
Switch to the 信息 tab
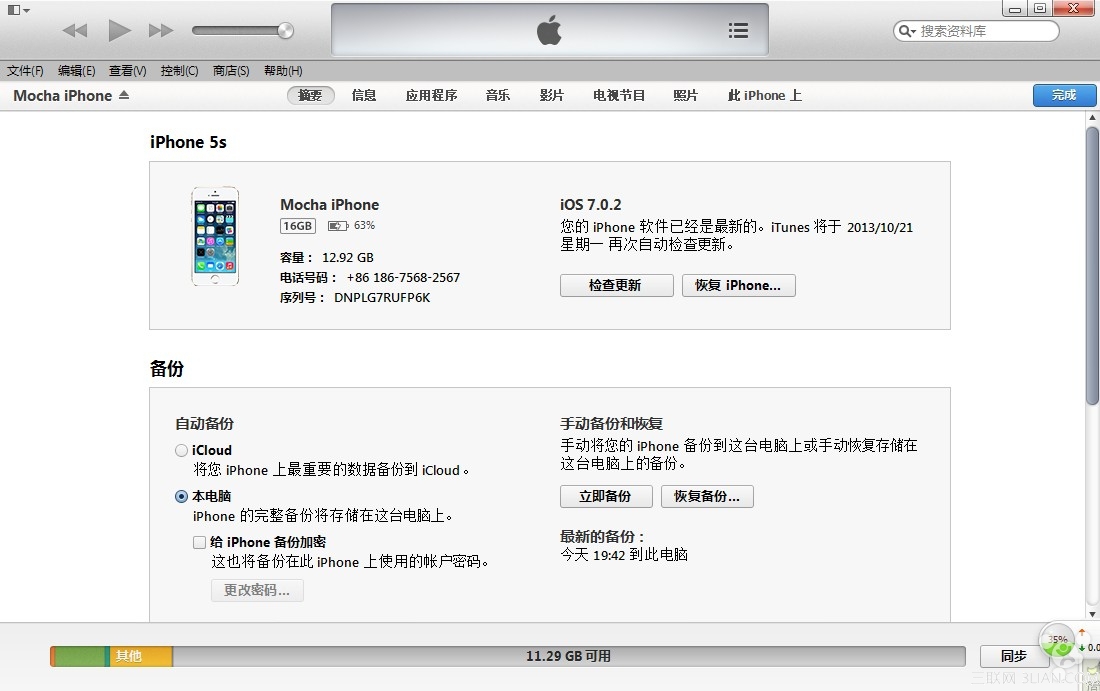364,95
